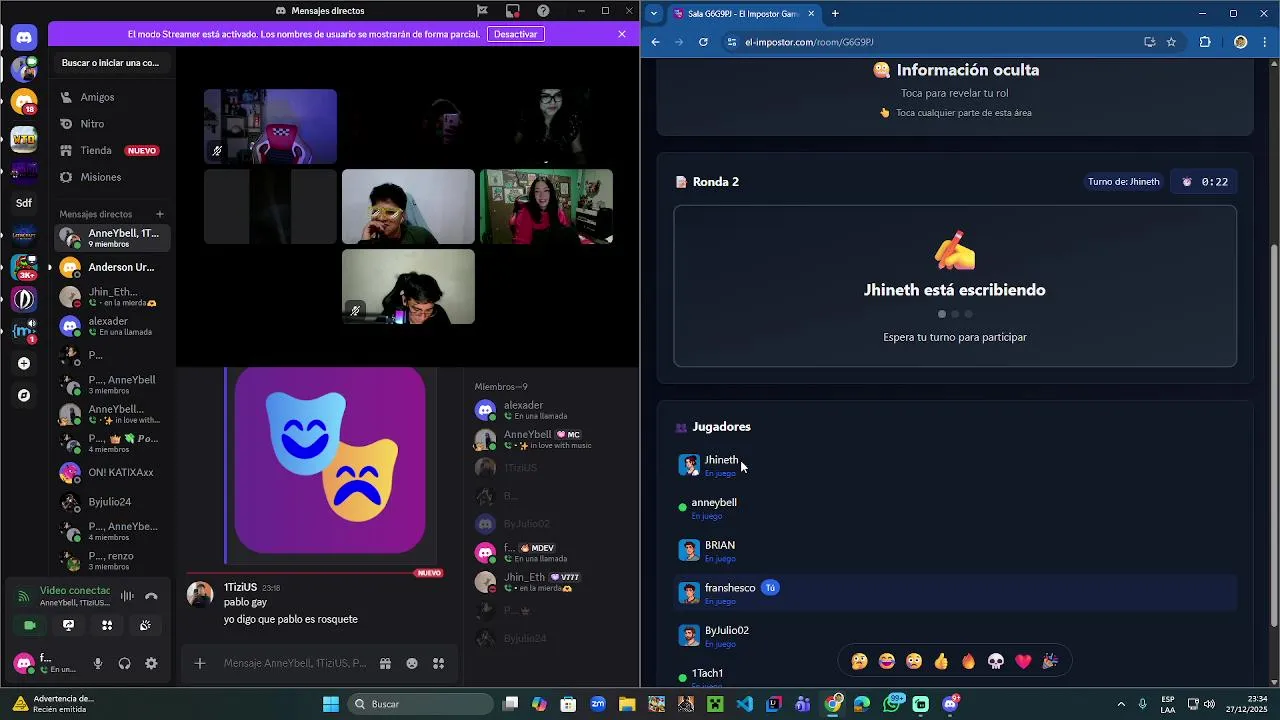Click the gaming chair video tile
Image resolution: width=1280 pixels, height=720 pixels.
(x=270, y=126)
